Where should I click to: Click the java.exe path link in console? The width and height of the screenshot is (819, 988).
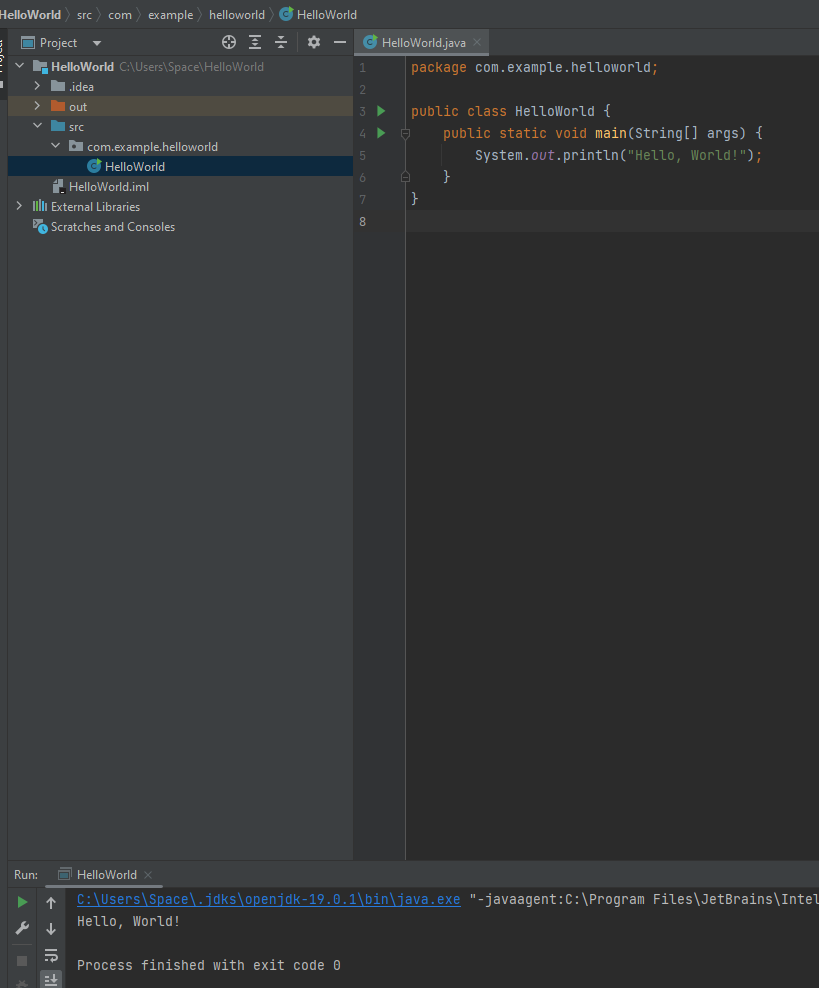268,899
